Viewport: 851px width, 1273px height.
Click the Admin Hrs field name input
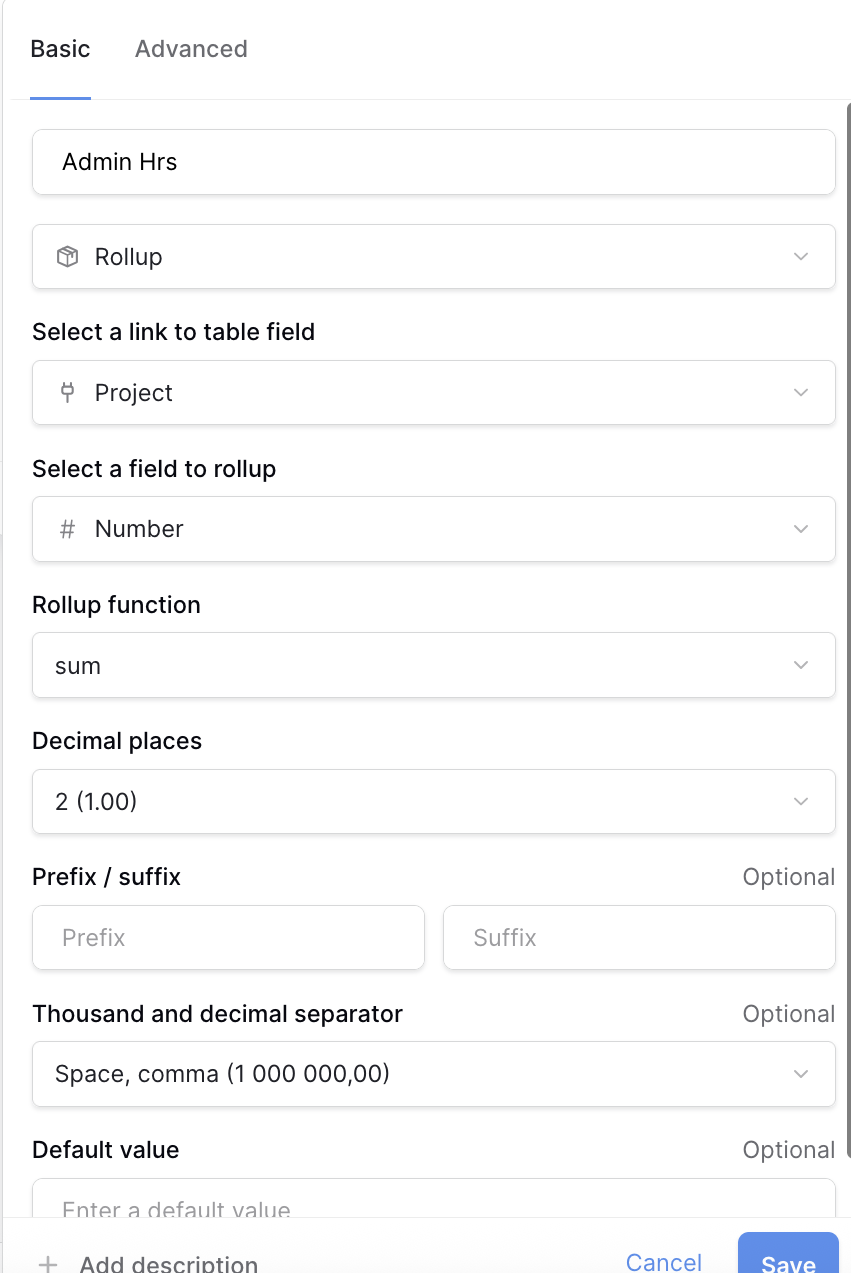[x=433, y=162]
